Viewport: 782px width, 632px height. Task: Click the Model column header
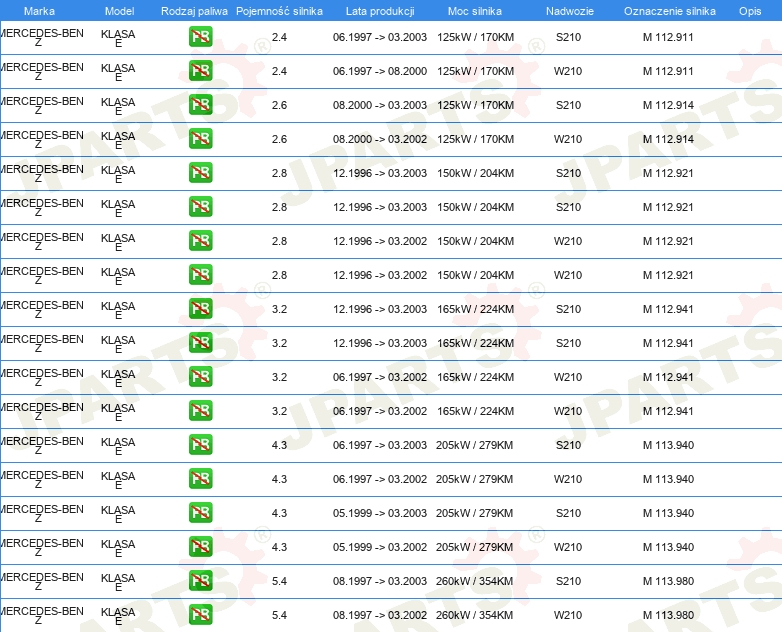(120, 11)
